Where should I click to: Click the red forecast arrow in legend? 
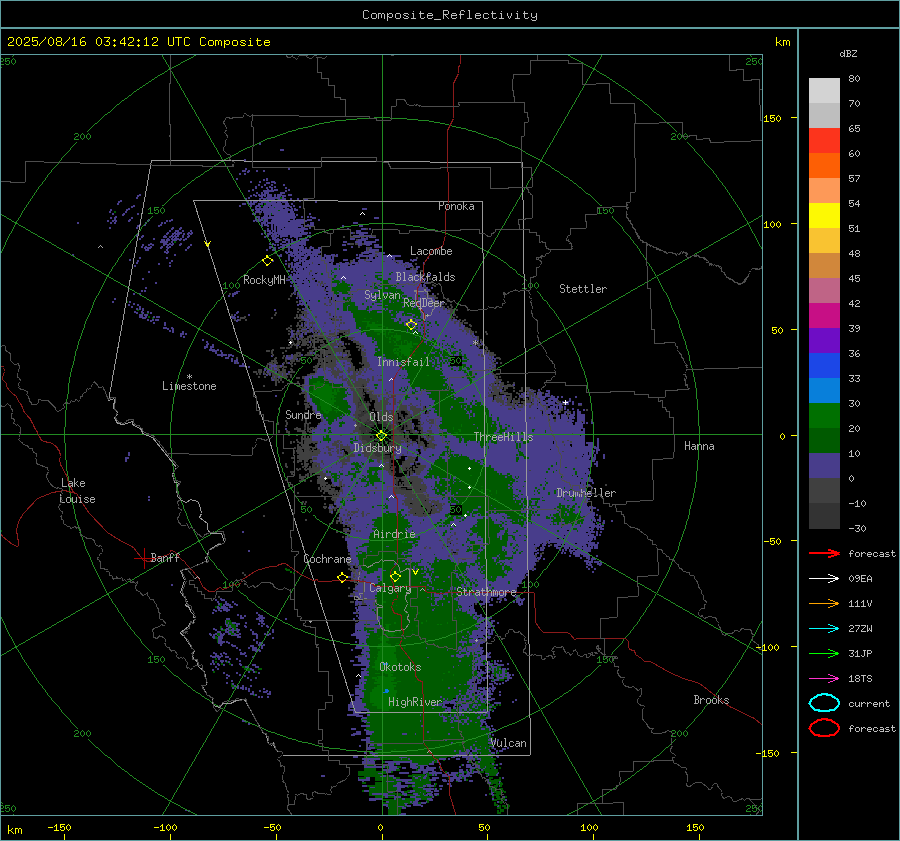click(x=824, y=553)
